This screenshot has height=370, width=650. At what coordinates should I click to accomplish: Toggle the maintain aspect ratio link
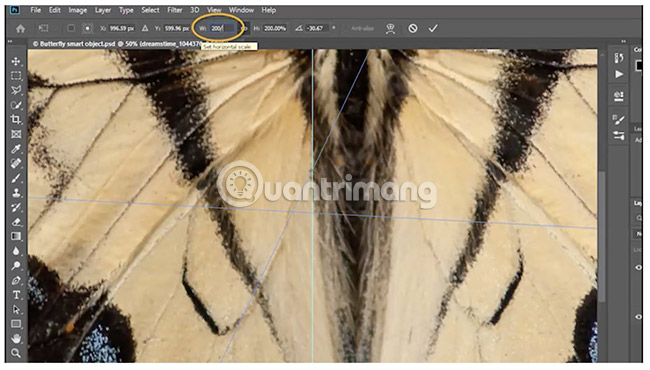[245, 29]
